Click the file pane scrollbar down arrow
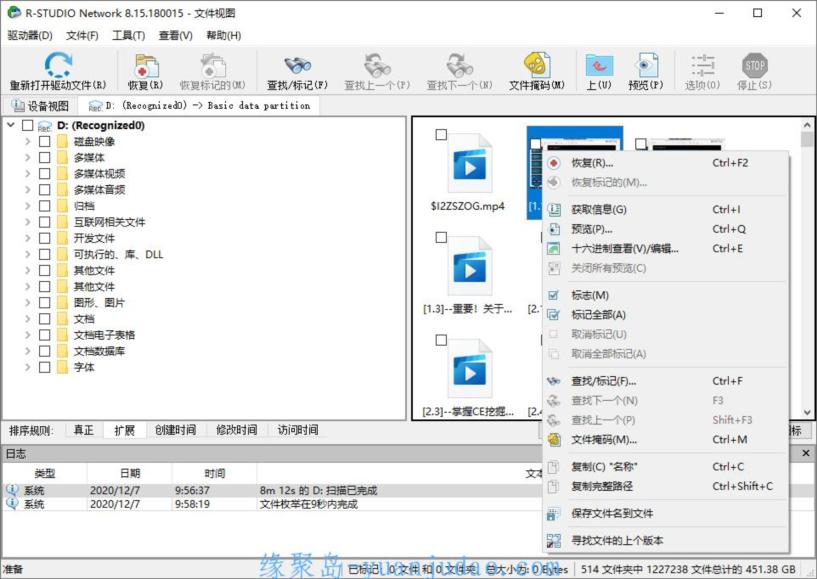This screenshot has height=579, width=817. pos(807,412)
